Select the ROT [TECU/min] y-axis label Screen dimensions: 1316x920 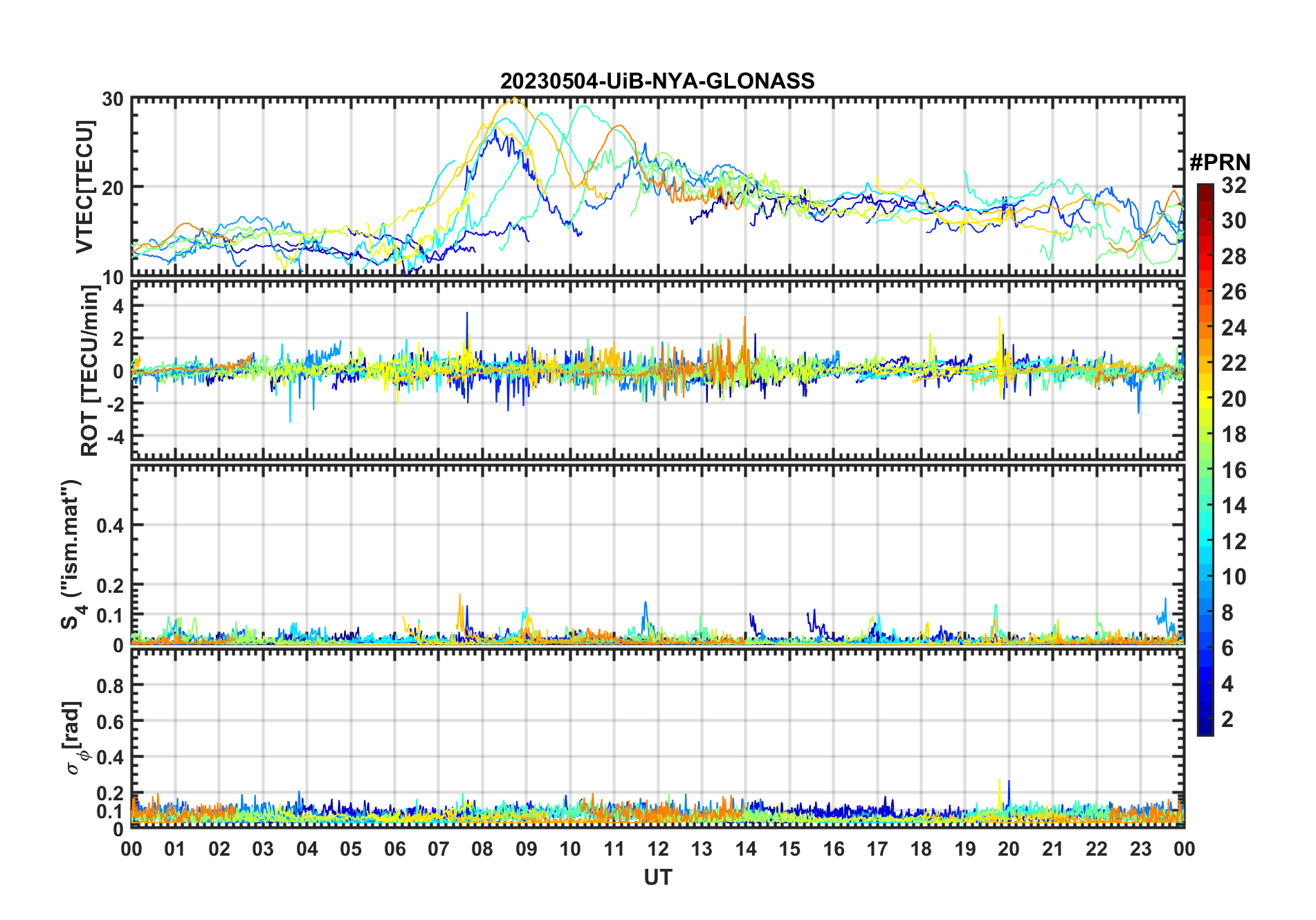point(90,371)
